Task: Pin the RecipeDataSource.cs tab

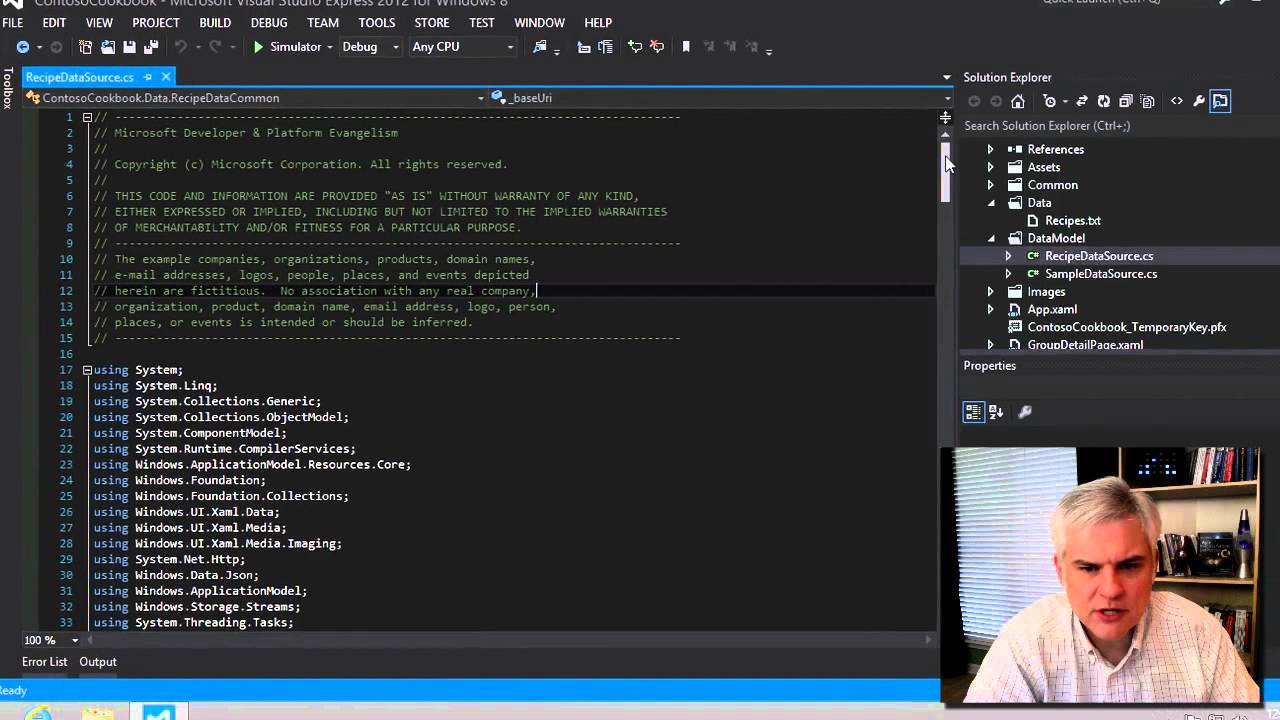Action: pyautogui.click(x=148, y=77)
